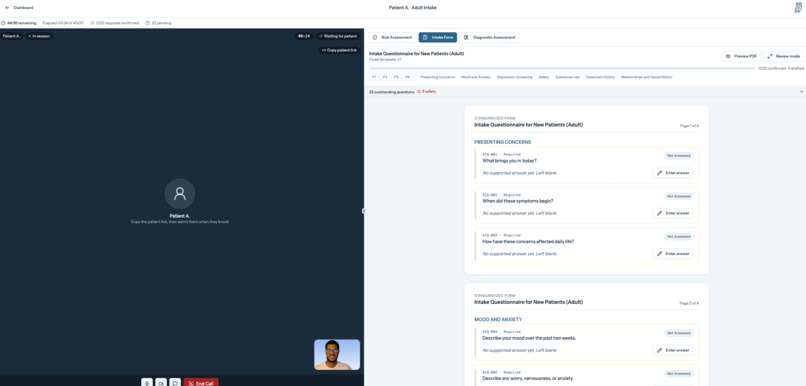Go to Mood and Anxiety section link
806x386 pixels.
point(475,77)
